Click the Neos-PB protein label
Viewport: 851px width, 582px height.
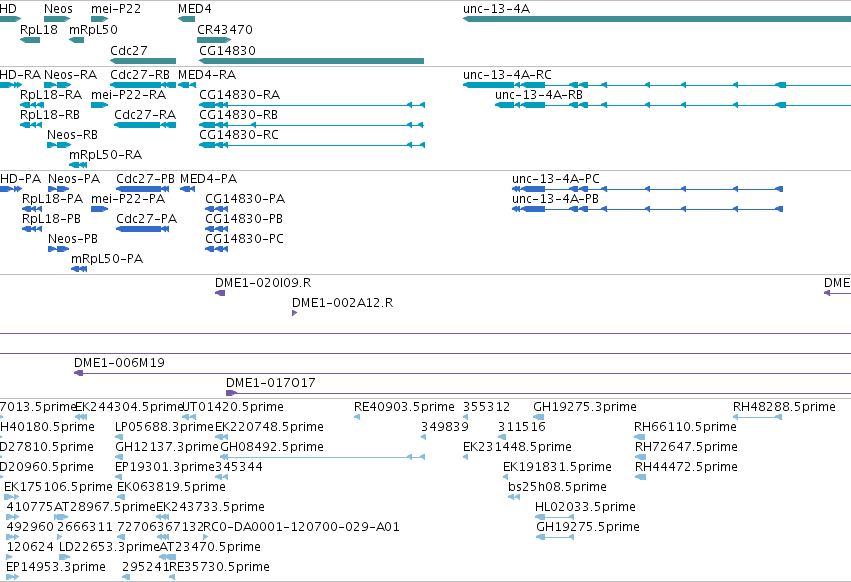tap(73, 239)
